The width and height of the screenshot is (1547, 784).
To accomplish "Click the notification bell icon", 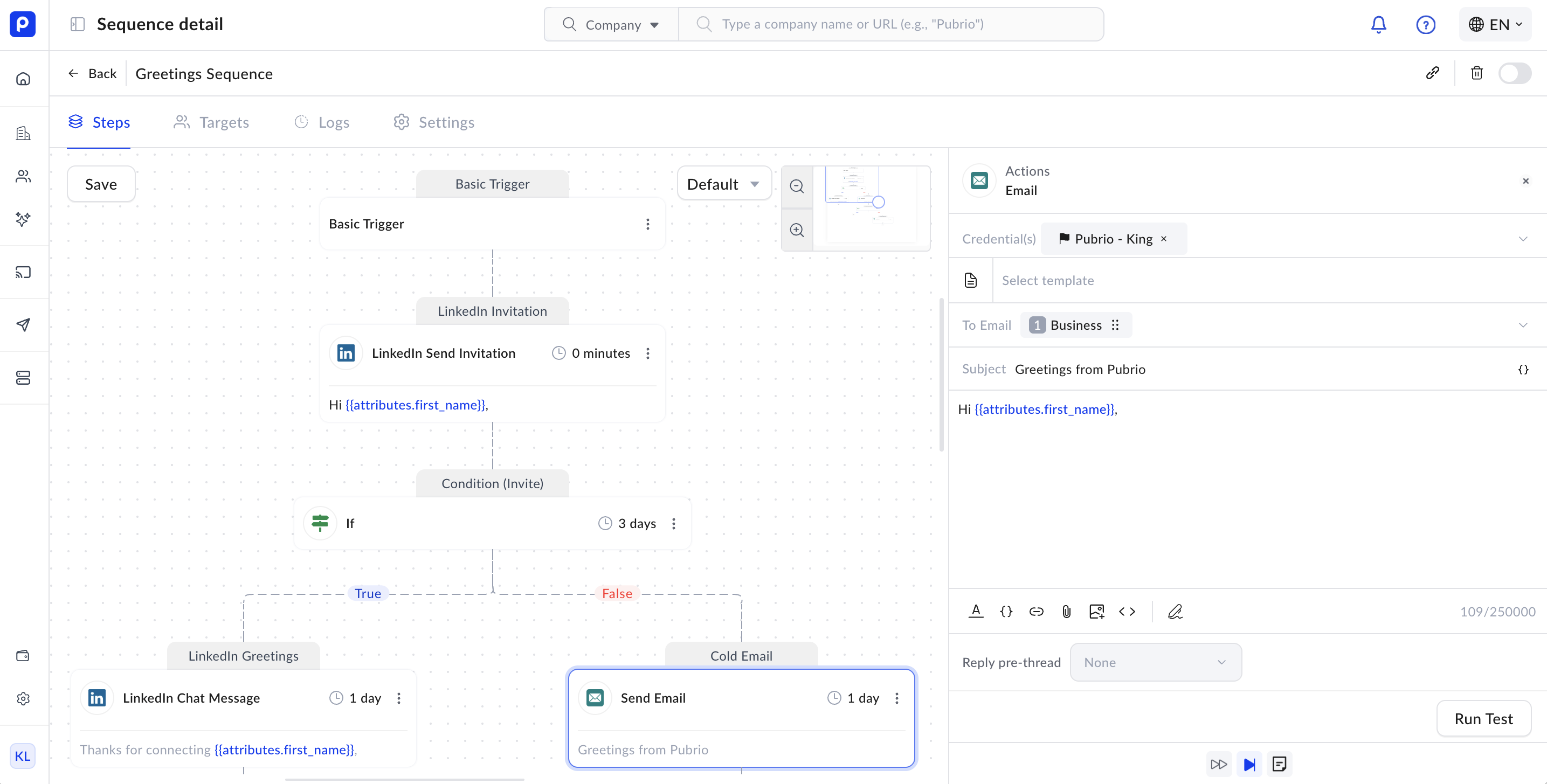I will 1378,24.
